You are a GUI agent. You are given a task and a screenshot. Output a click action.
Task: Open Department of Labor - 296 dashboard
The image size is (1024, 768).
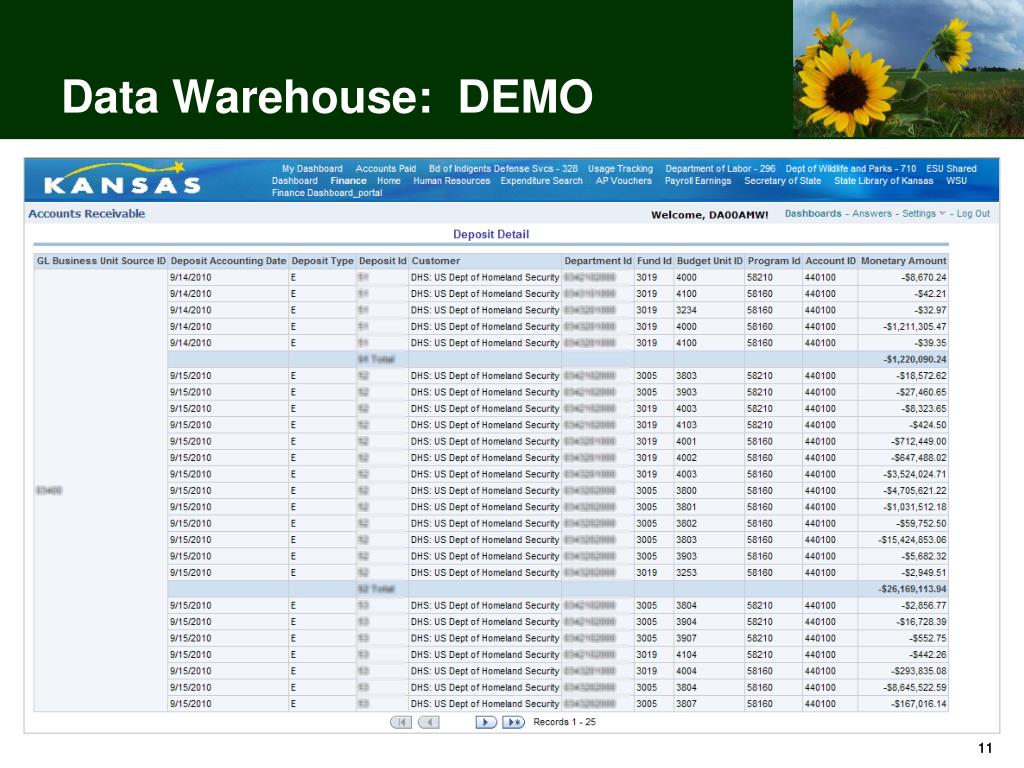(720, 168)
